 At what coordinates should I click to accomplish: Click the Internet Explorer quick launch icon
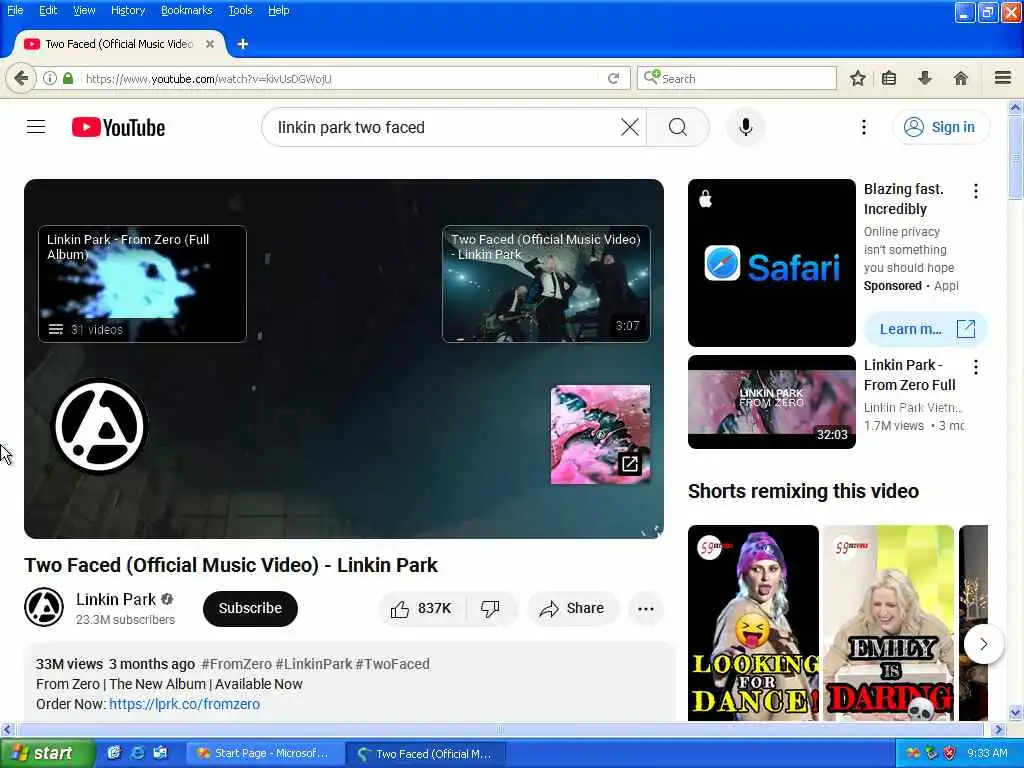[138, 753]
